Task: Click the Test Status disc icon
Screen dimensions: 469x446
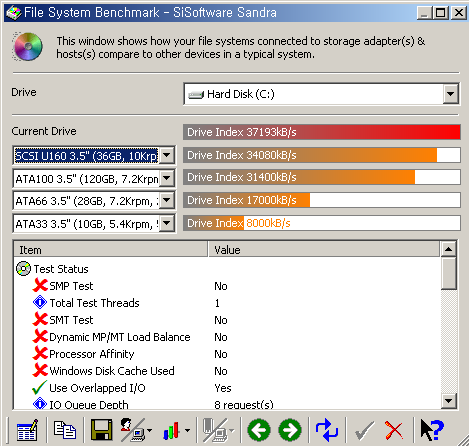Action: coord(23,269)
